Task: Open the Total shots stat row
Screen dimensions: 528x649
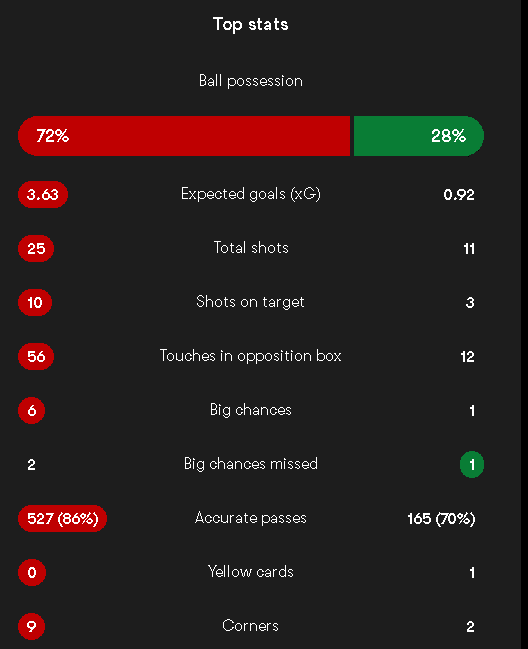Action: click(251, 248)
